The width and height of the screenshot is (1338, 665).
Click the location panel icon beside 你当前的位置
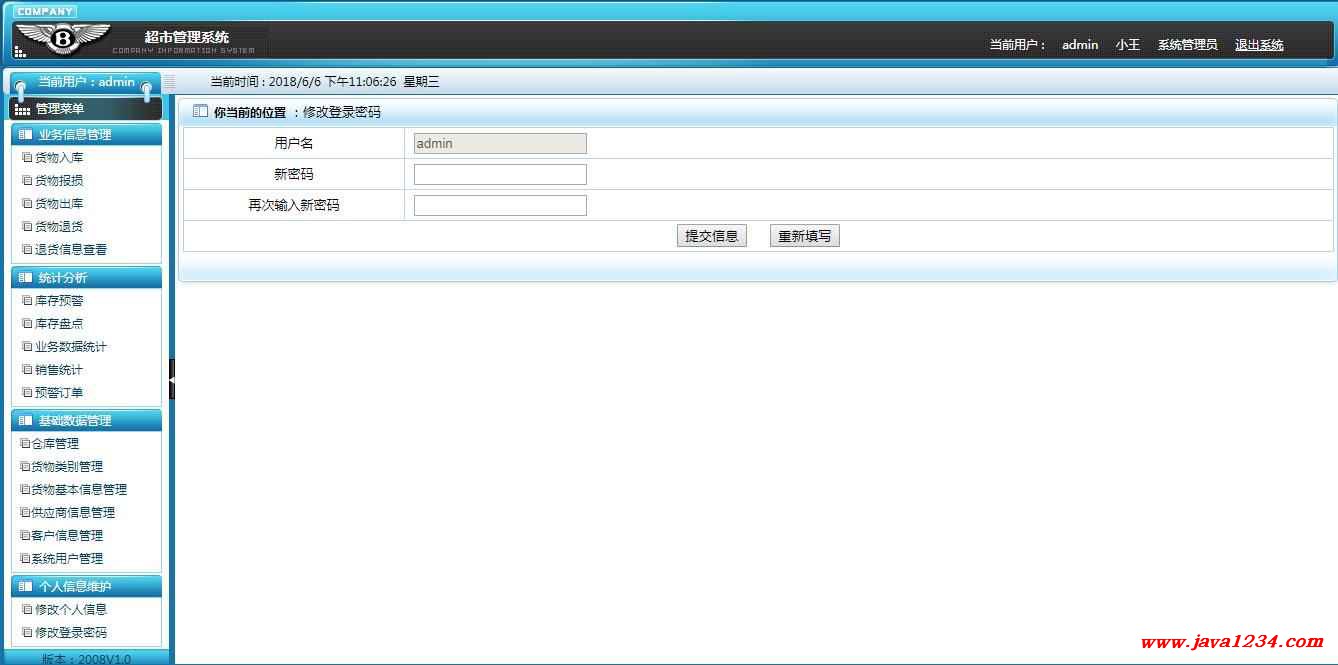pyautogui.click(x=200, y=112)
